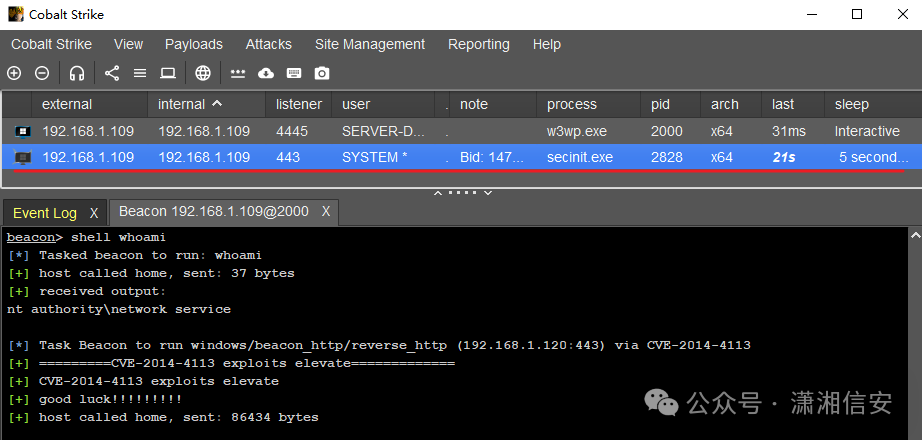The width and height of the screenshot is (922, 440).
Task: Open the Cobalt Strike menu
Action: coord(52,44)
